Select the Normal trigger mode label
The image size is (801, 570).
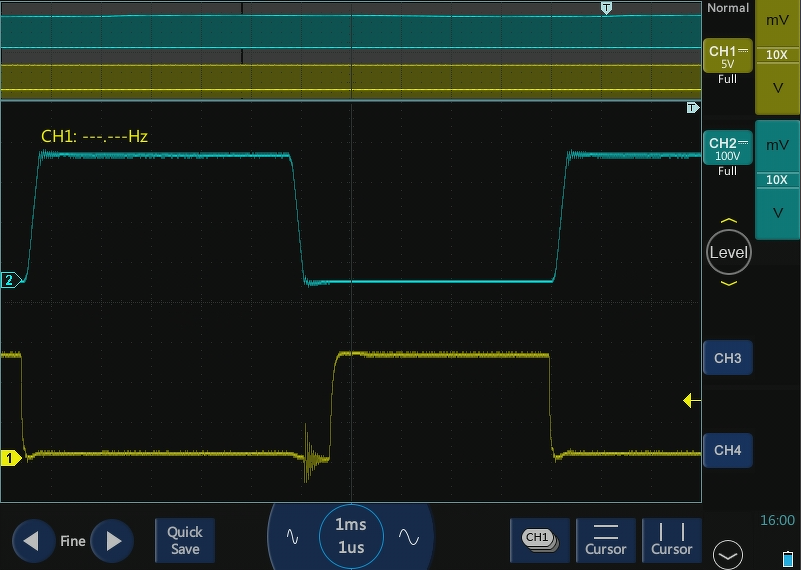728,8
